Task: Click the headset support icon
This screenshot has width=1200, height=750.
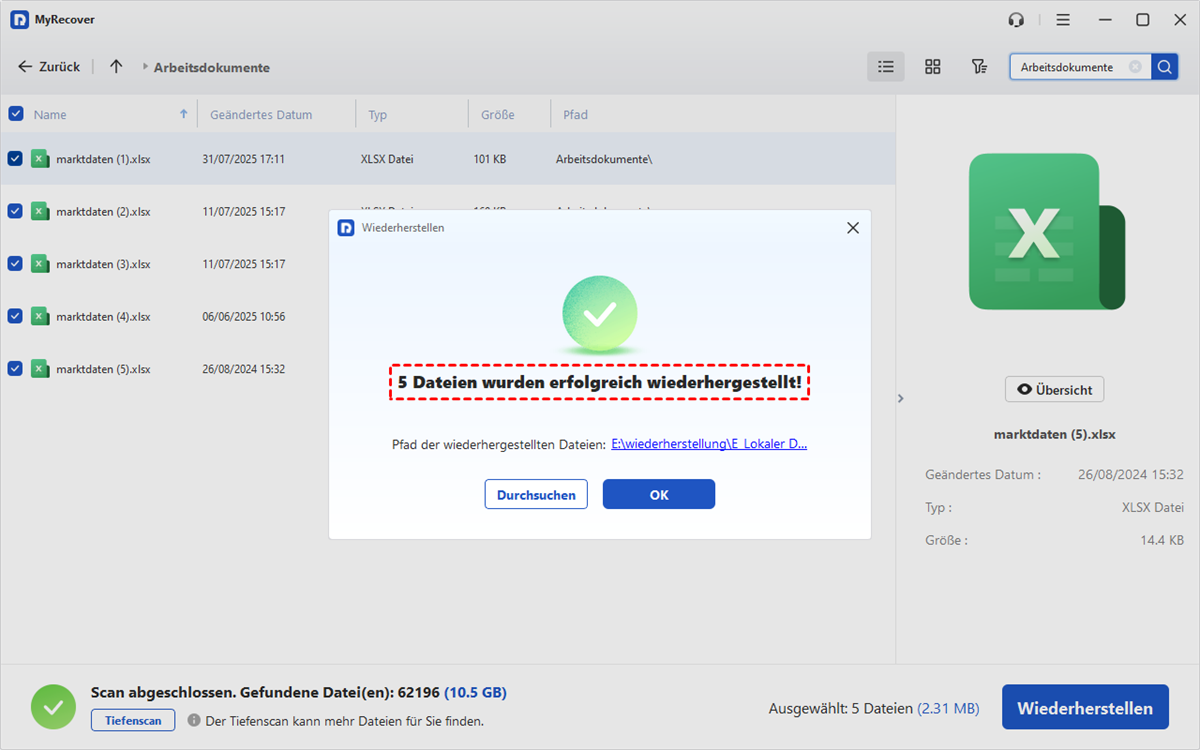Action: coord(1017,20)
